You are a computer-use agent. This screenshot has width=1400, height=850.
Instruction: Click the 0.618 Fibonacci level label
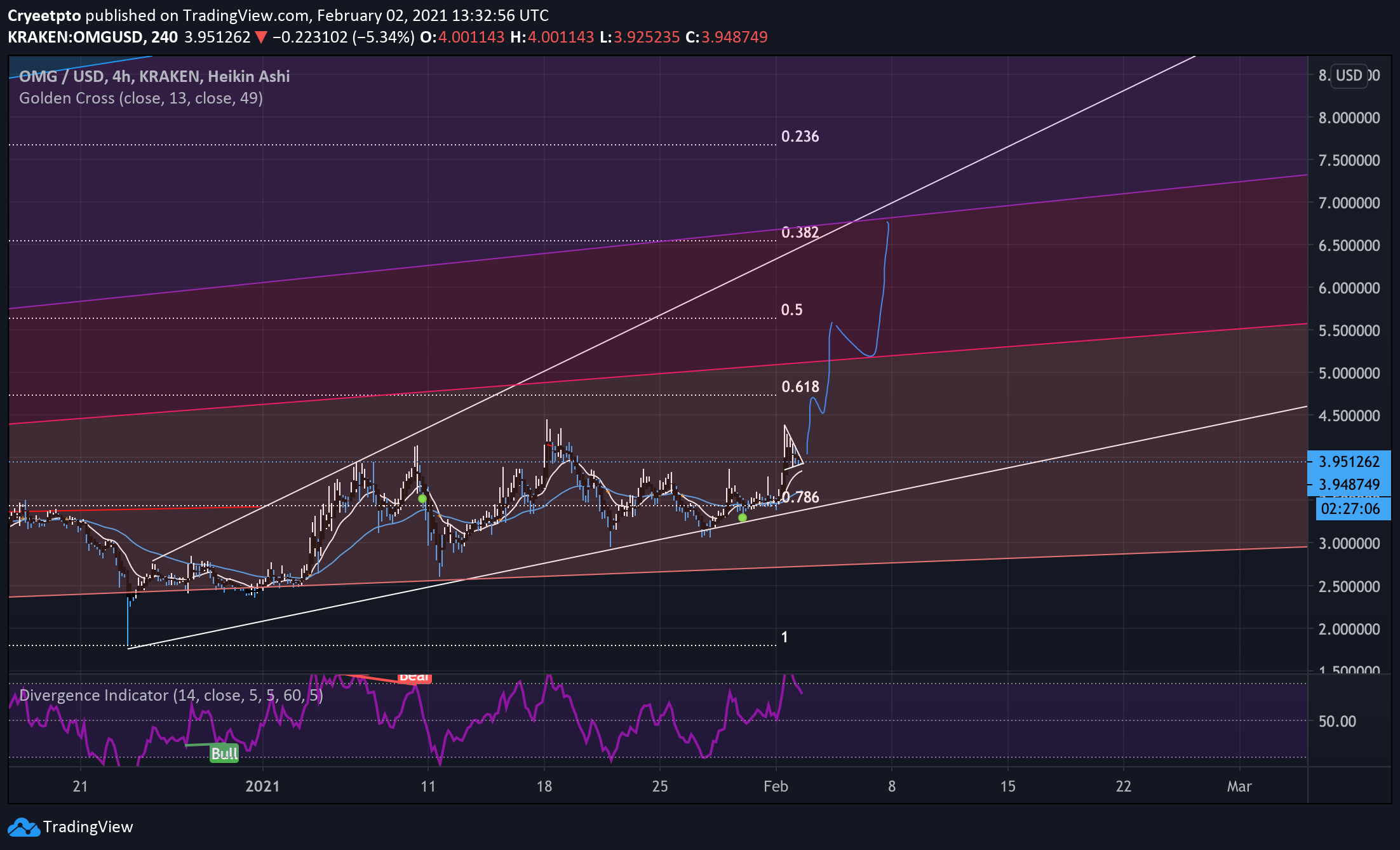coord(800,387)
